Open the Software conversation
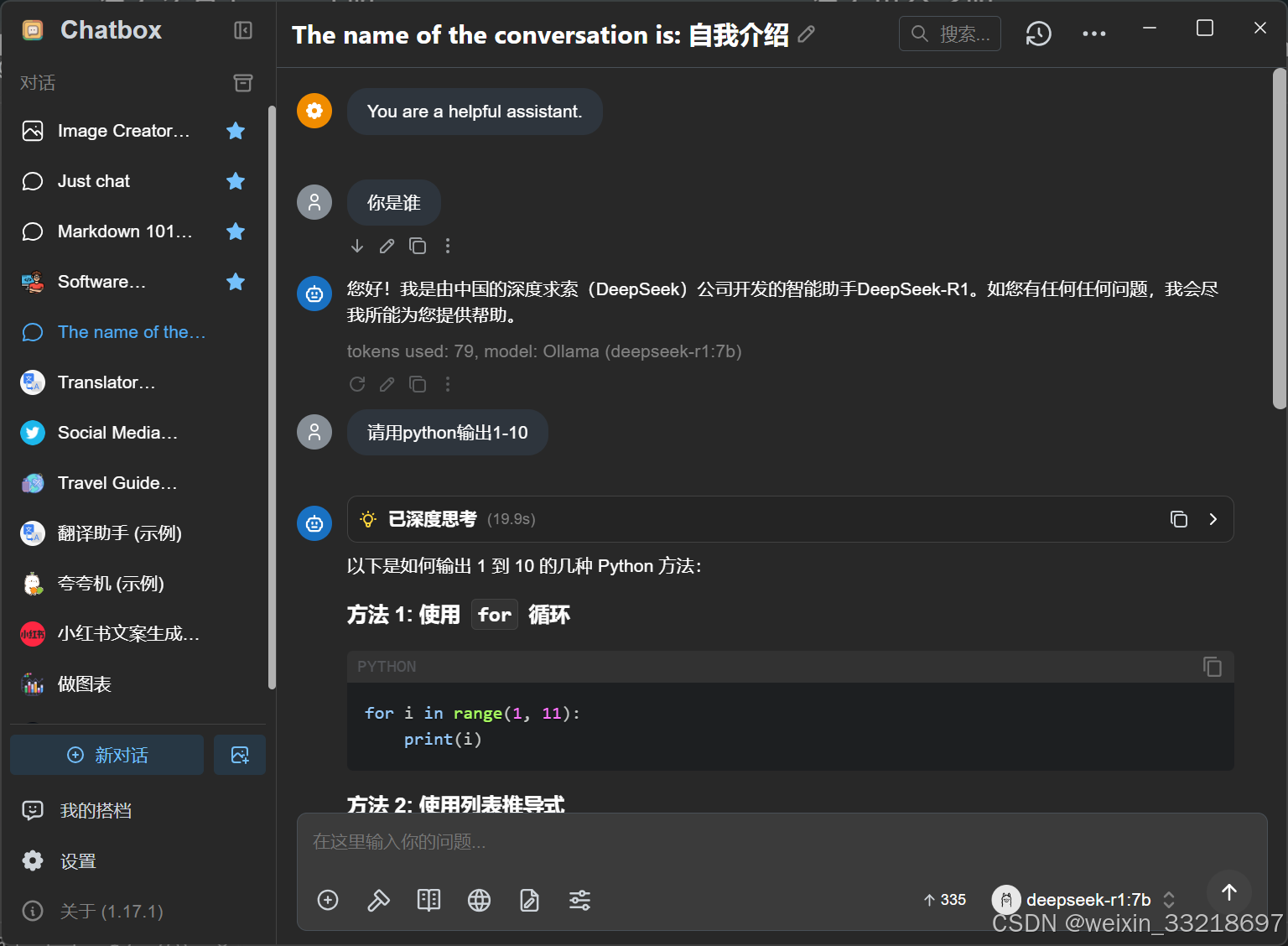Viewport: 1288px width, 946px height. (134, 282)
